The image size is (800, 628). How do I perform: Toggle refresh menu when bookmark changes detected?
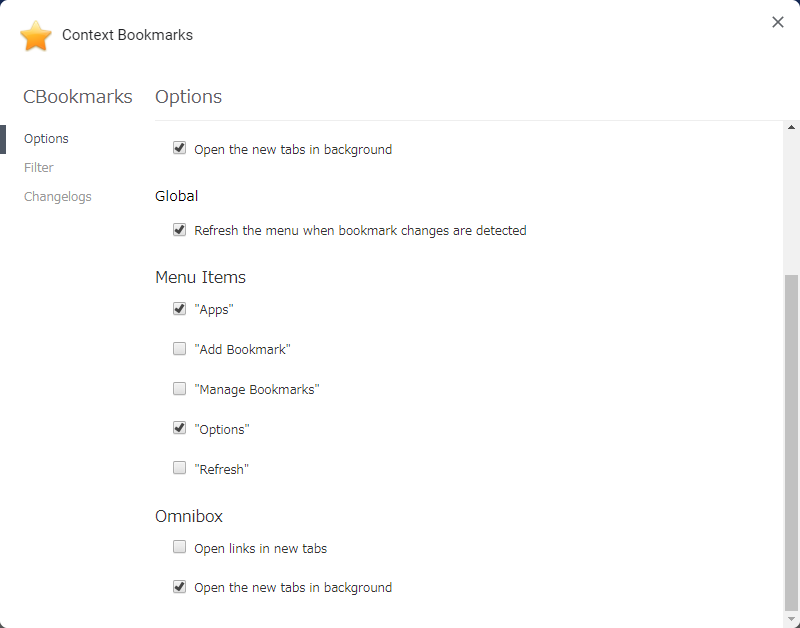(179, 230)
